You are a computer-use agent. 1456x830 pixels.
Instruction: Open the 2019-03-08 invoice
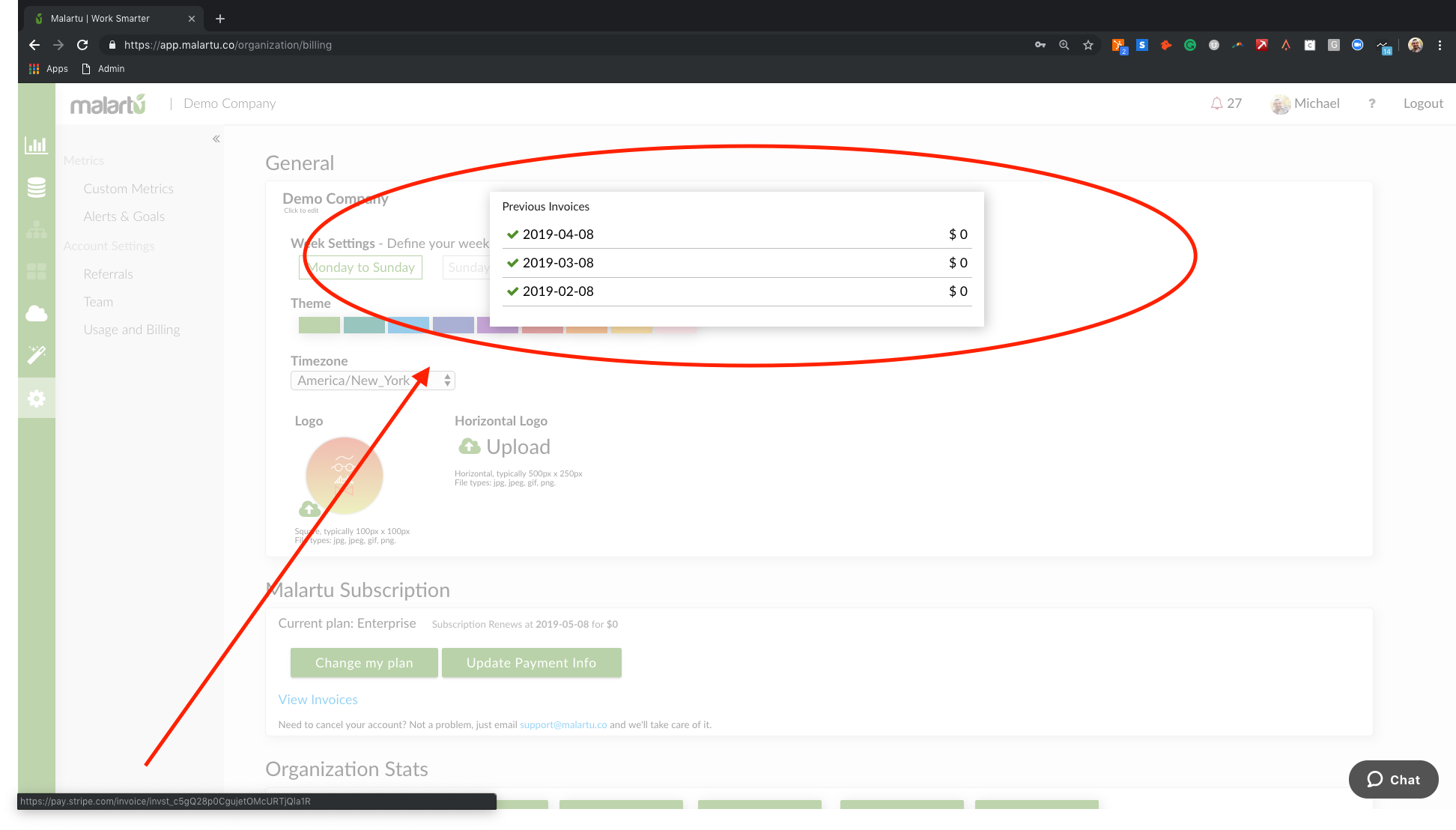[x=737, y=263]
